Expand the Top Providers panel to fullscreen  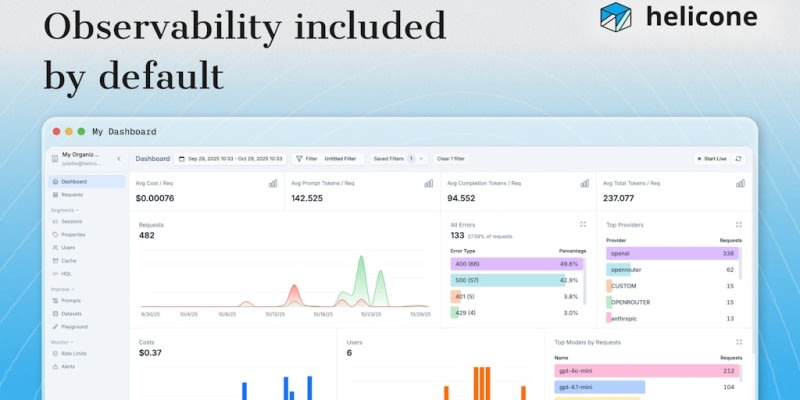click(x=739, y=224)
